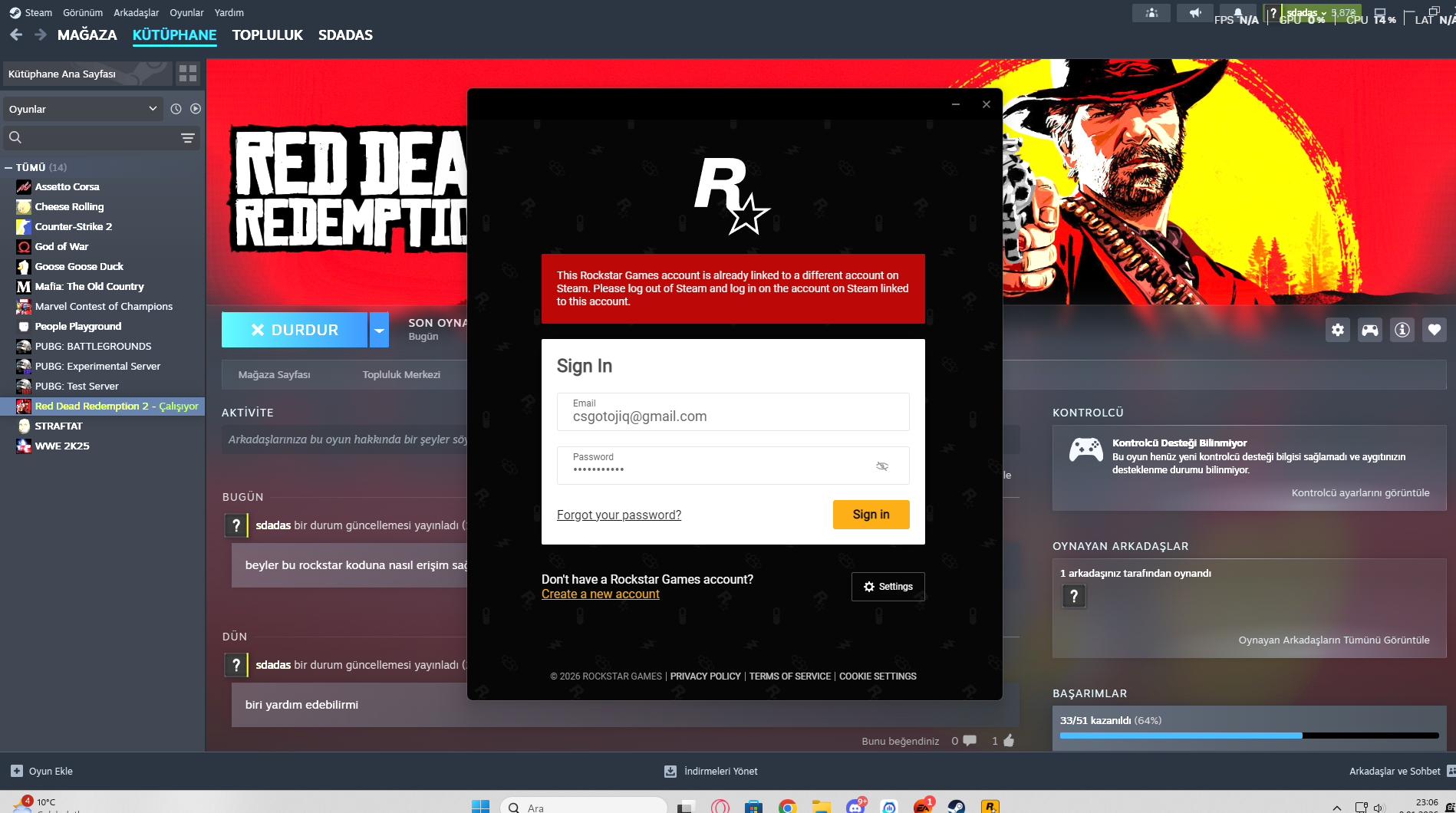
Task: Open the Oyunlar filter dropdown
Action: pyautogui.click(x=83, y=109)
